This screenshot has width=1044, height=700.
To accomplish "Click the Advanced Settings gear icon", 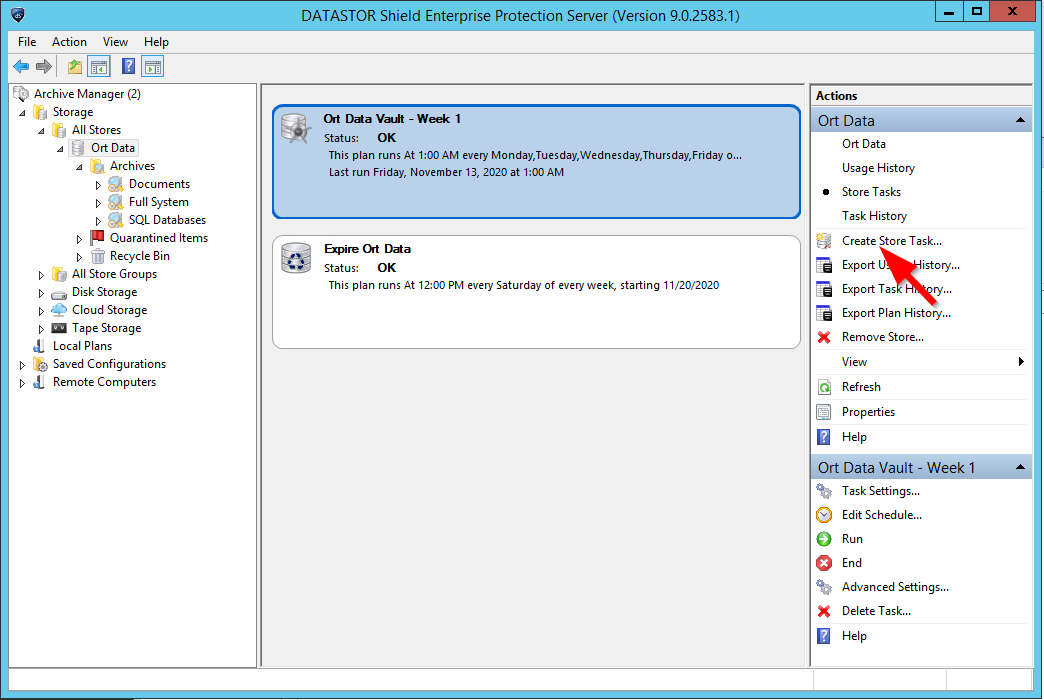I will click(824, 587).
